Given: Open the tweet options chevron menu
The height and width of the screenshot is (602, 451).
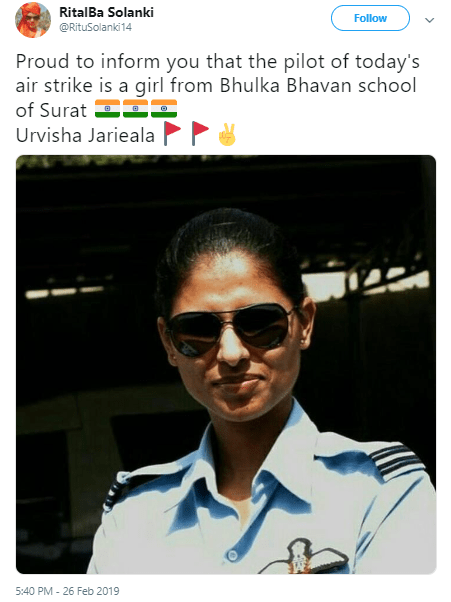Looking at the screenshot, I should coord(430,20).
